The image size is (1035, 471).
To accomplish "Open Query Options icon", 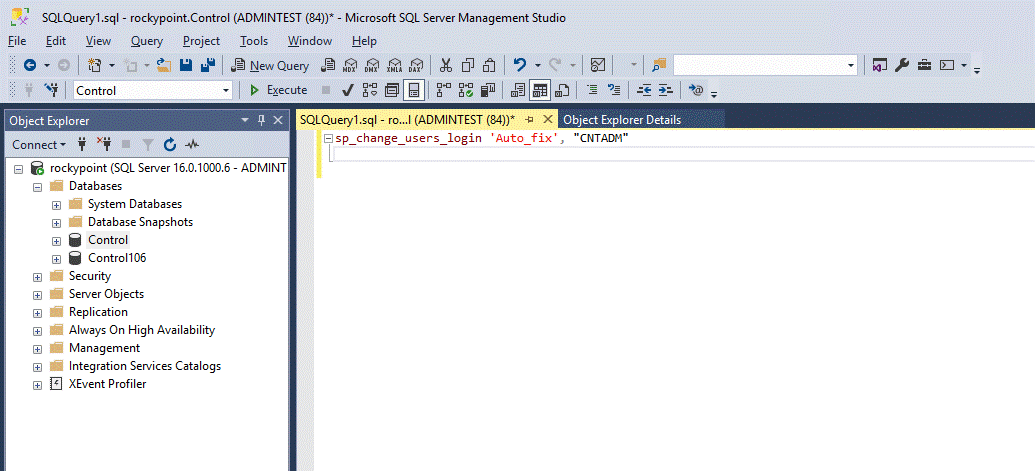I will point(392,90).
